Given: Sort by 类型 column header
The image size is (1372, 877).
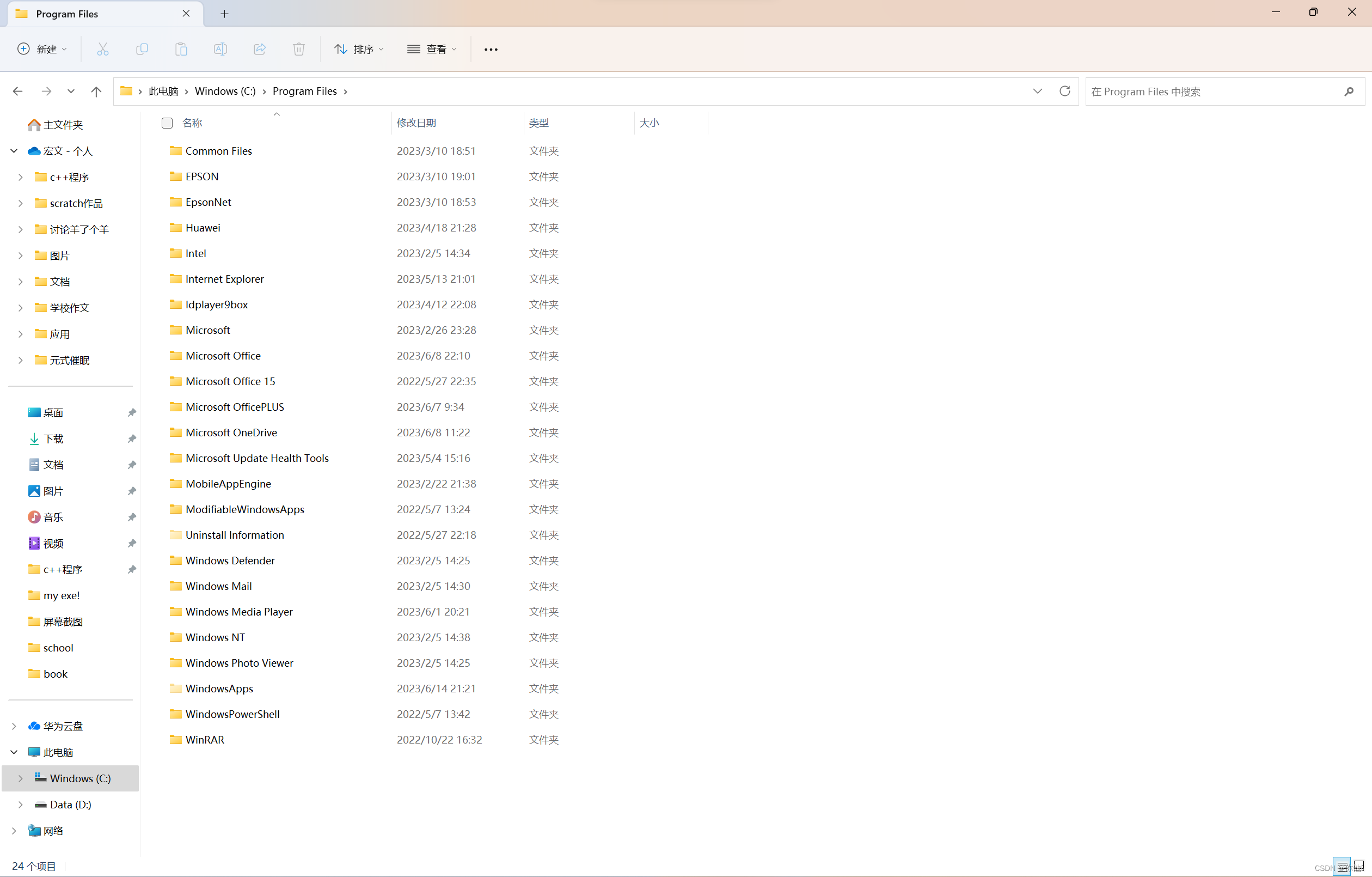Looking at the screenshot, I should pos(578,123).
